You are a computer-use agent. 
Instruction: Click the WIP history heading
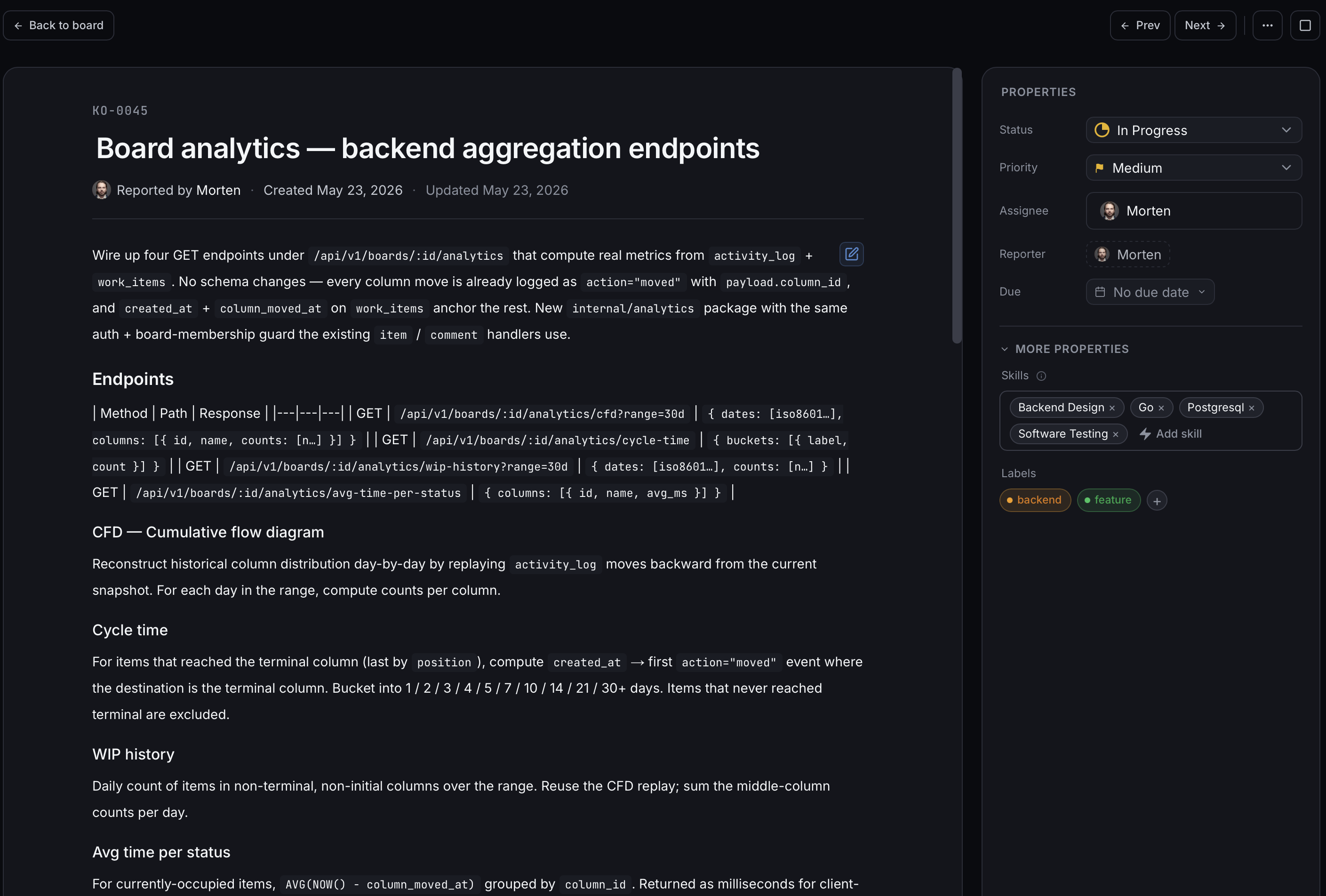click(134, 754)
